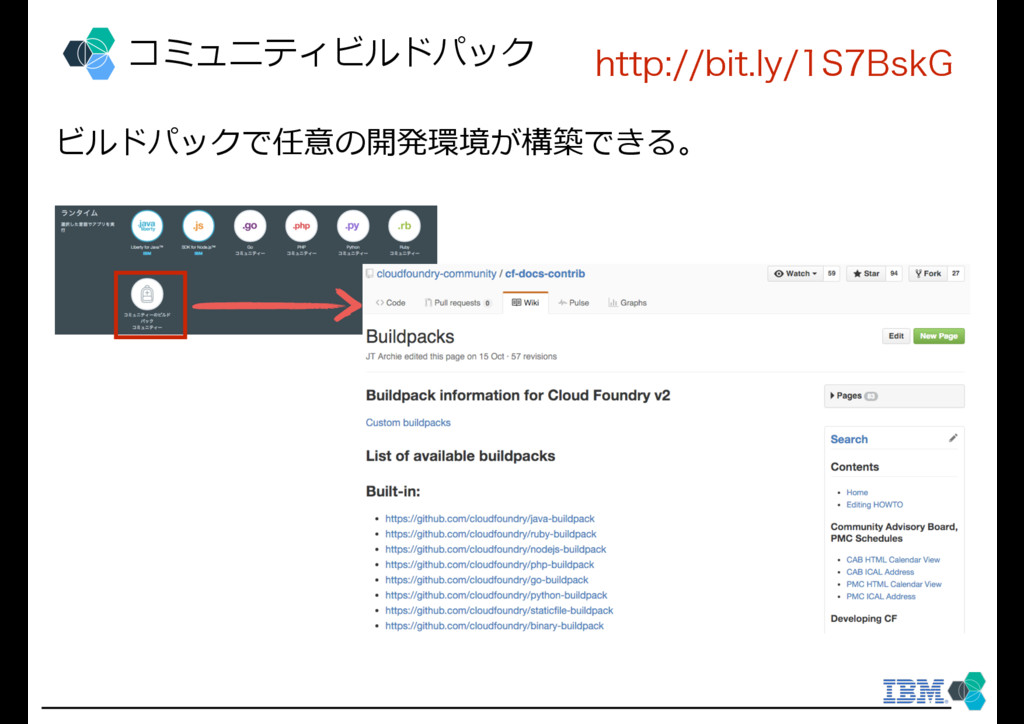Click the 'Developing CF' sidebar heading
This screenshot has width=1024, height=724.
click(863, 618)
